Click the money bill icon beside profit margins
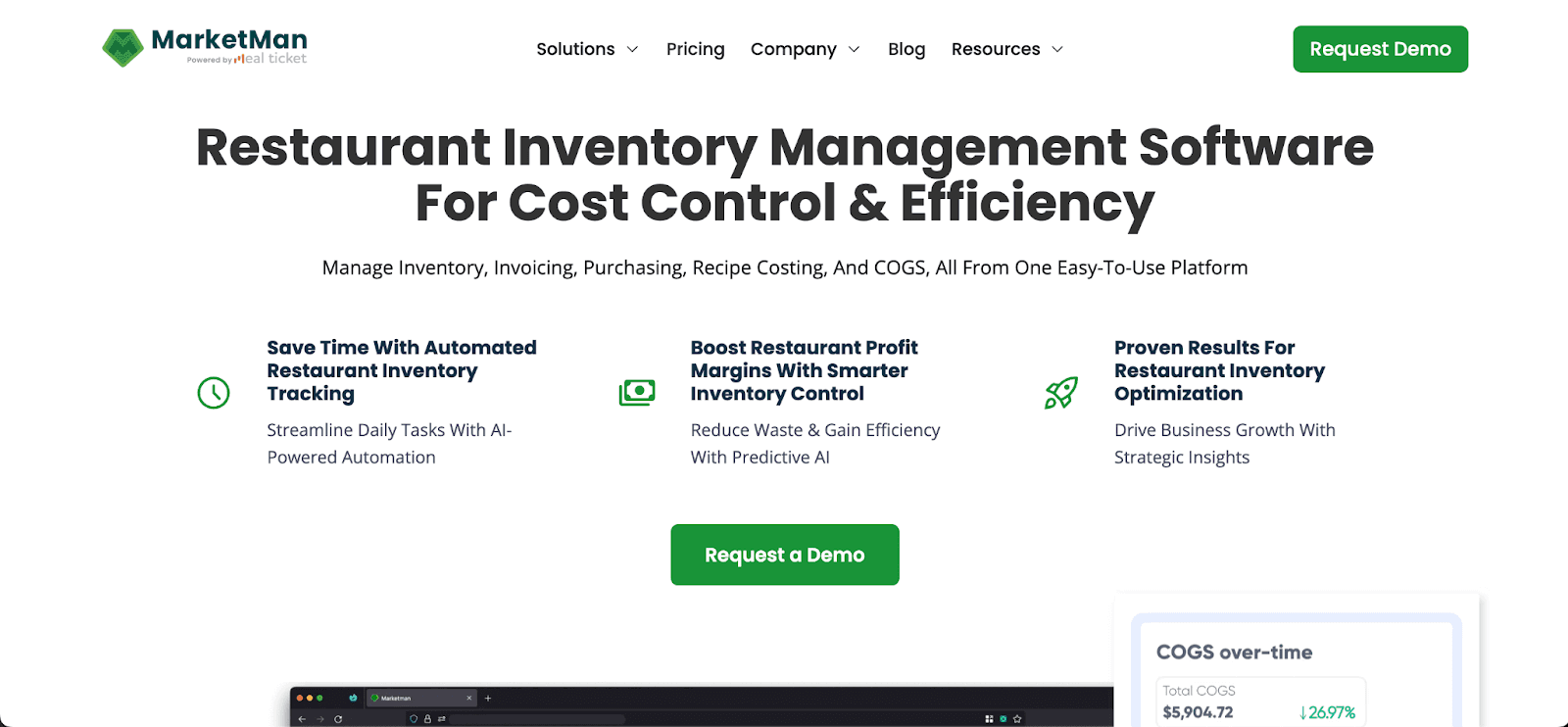The height and width of the screenshot is (727, 1568). tap(637, 393)
